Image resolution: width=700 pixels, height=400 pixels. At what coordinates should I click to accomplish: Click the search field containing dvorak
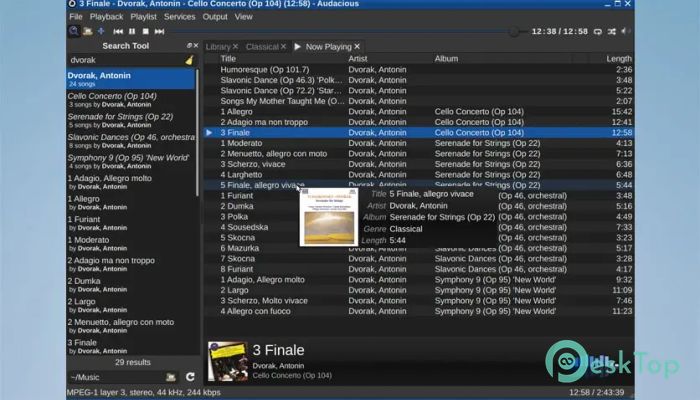tap(125, 60)
